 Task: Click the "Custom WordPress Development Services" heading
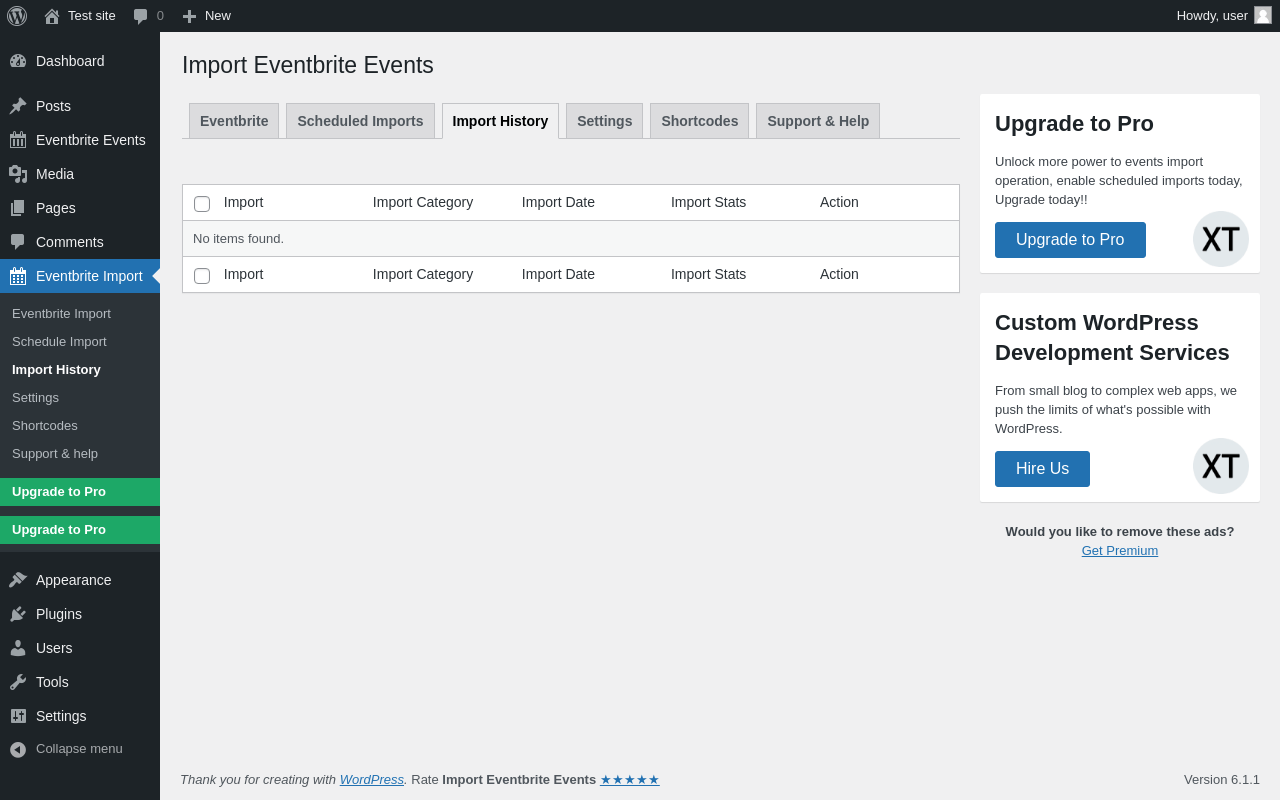1112,338
